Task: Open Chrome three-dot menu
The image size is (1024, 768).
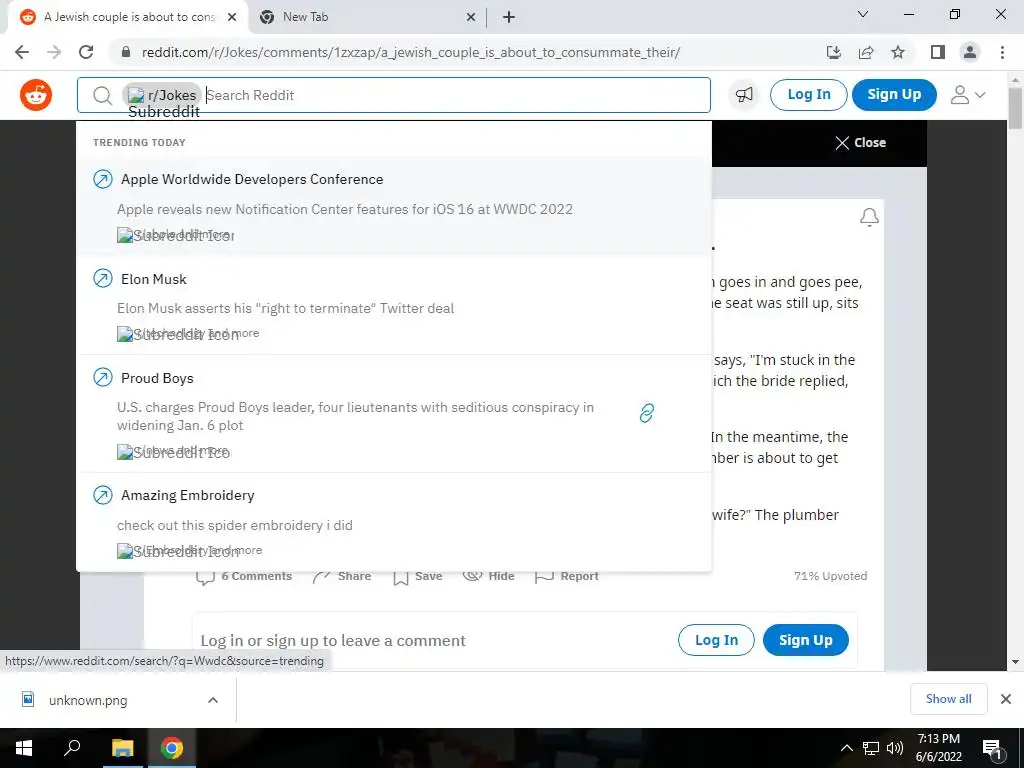Action: coord(1002,52)
